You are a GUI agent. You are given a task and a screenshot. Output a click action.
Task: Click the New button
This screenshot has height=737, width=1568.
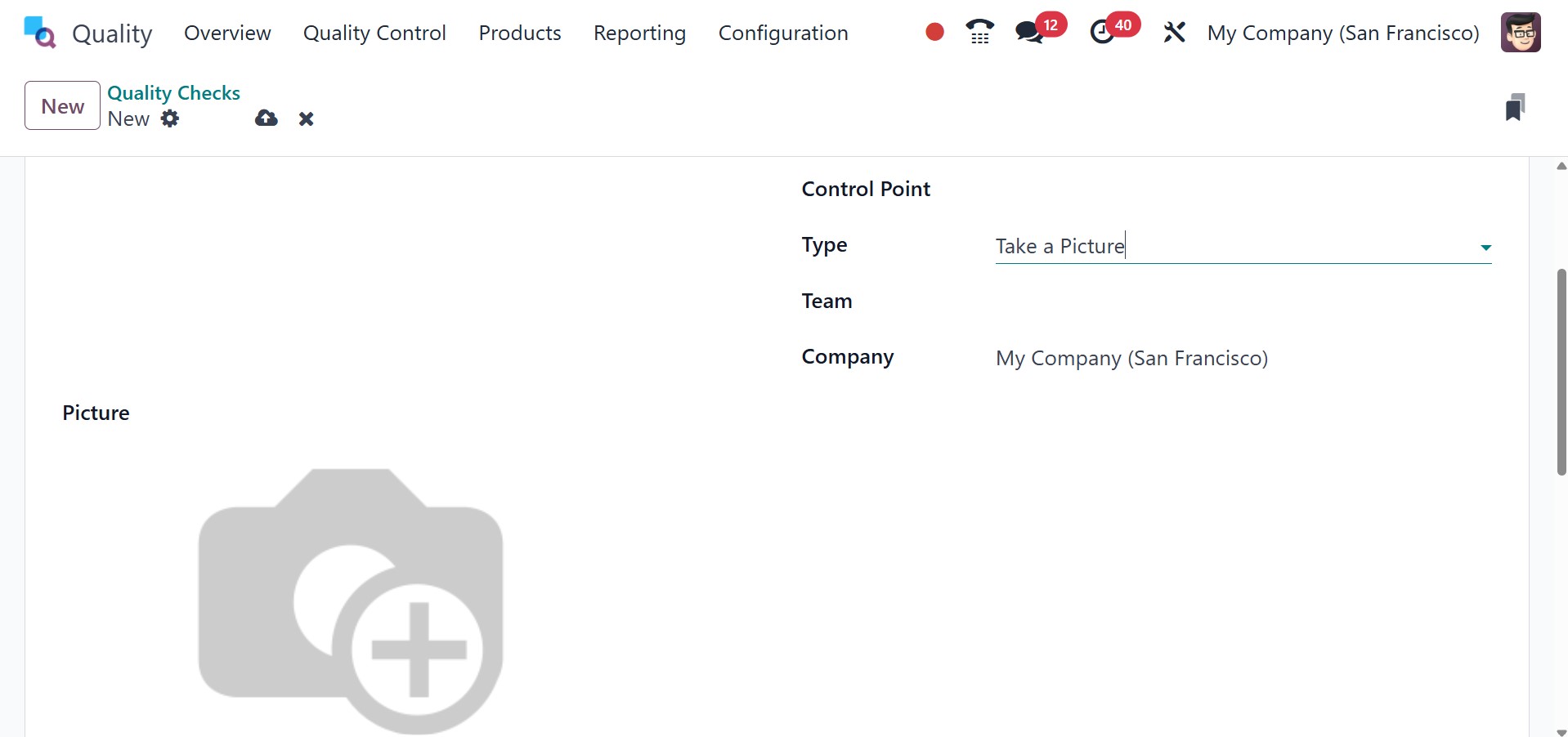click(x=62, y=105)
